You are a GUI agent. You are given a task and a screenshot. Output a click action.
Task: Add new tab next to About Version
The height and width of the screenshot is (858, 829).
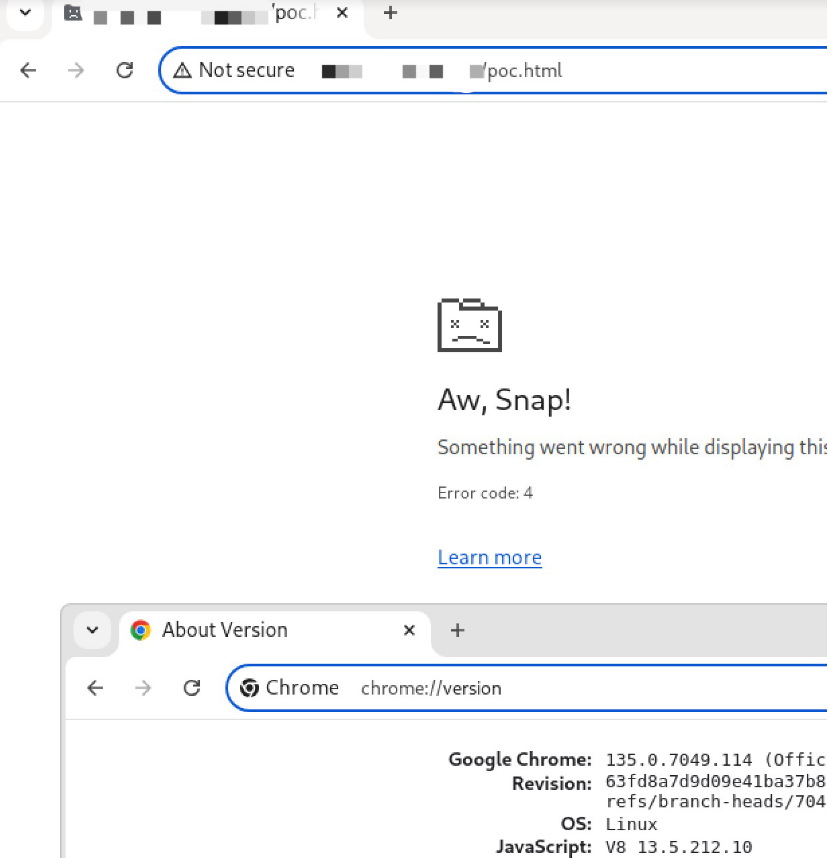click(x=457, y=630)
